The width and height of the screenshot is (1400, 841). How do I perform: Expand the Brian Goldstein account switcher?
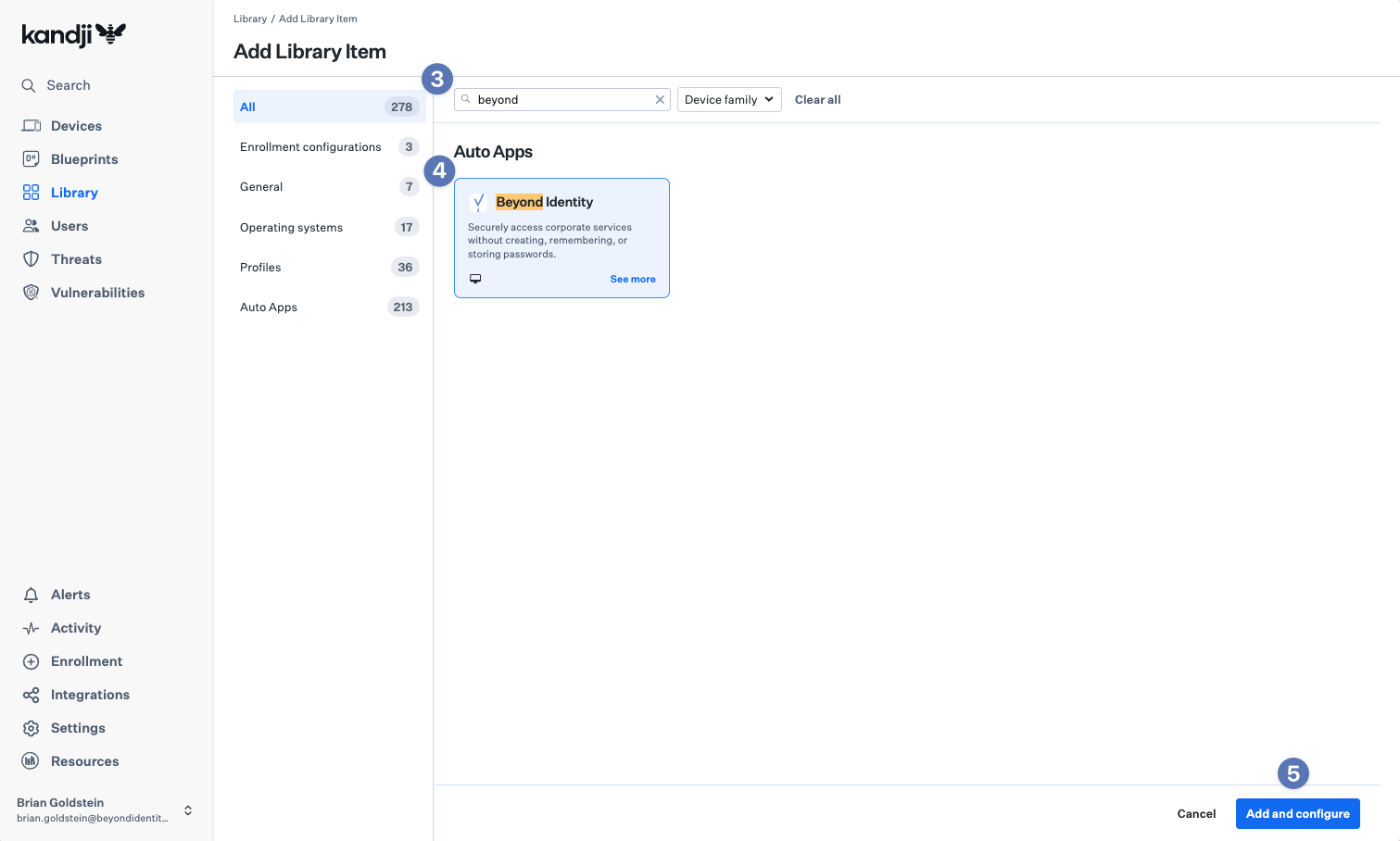(188, 810)
